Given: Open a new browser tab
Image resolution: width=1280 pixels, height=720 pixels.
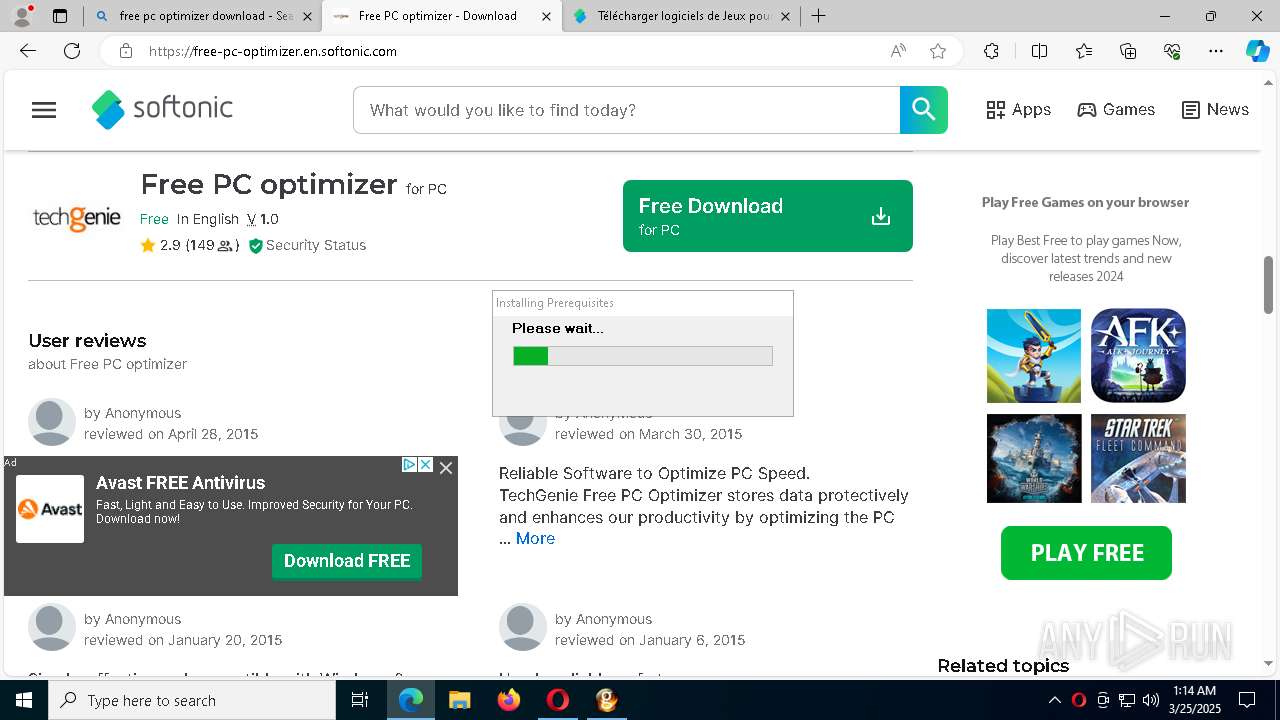Looking at the screenshot, I should point(818,16).
